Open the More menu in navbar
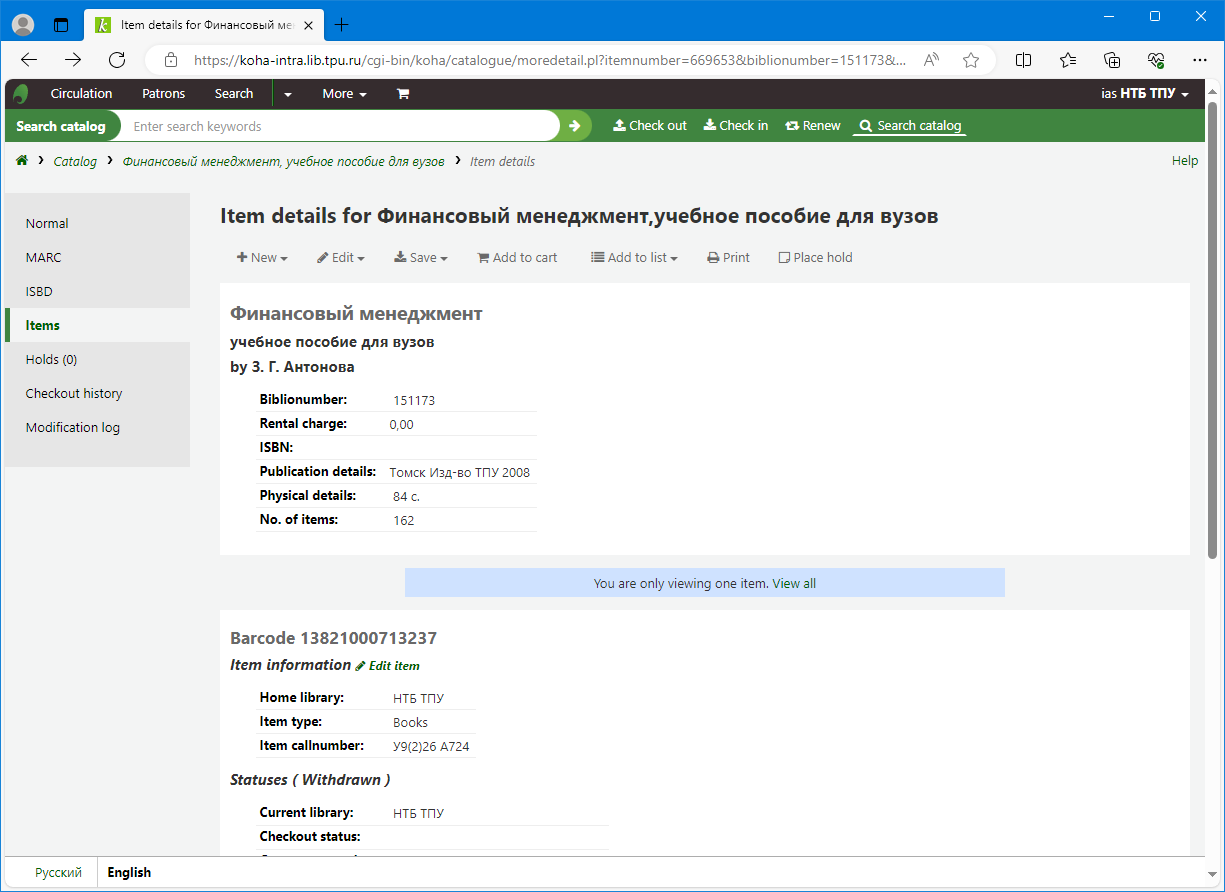The height and width of the screenshot is (892, 1225). coord(344,94)
